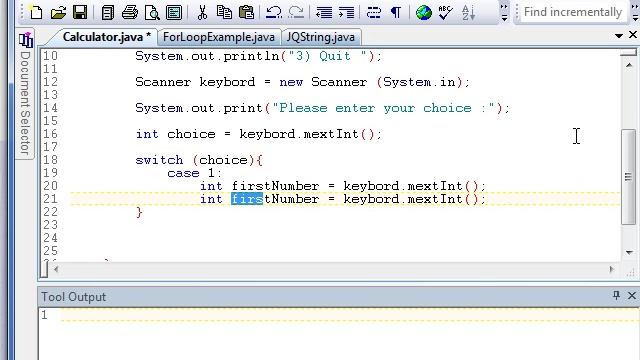Screen dimensions: 640x360
Task: Expand the find toolbar overflow chevron
Action: click(x=635, y=13)
